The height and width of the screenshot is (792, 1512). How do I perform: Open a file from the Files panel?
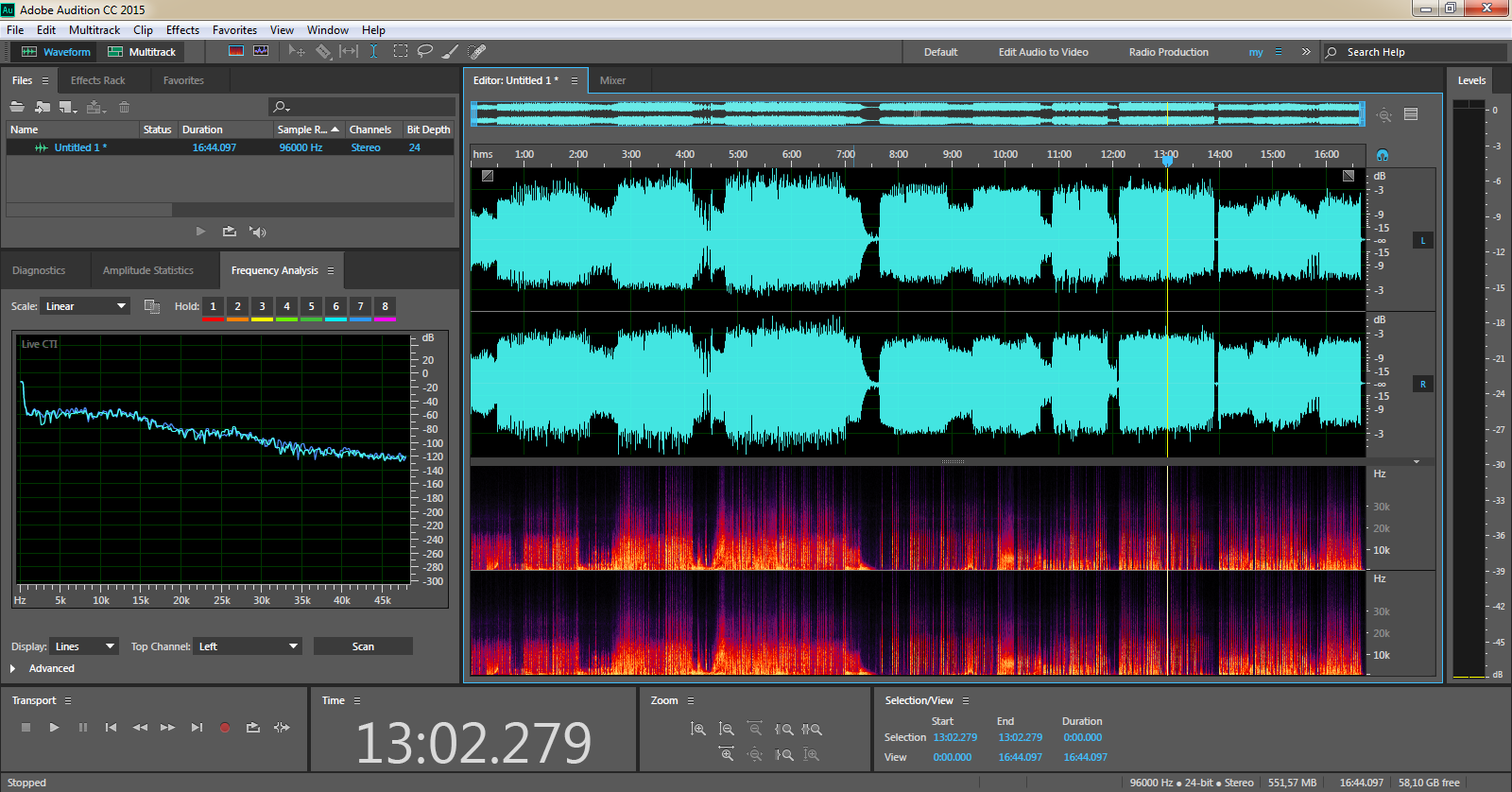pyautogui.click(x=17, y=107)
